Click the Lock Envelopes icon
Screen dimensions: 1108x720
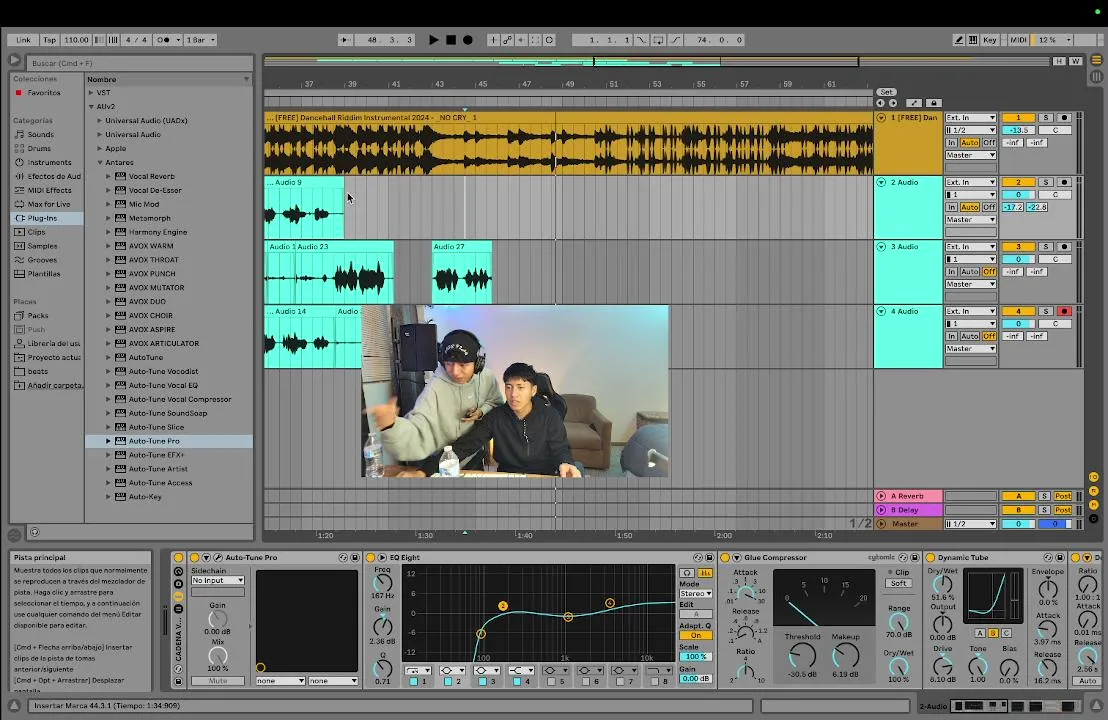(x=933, y=103)
